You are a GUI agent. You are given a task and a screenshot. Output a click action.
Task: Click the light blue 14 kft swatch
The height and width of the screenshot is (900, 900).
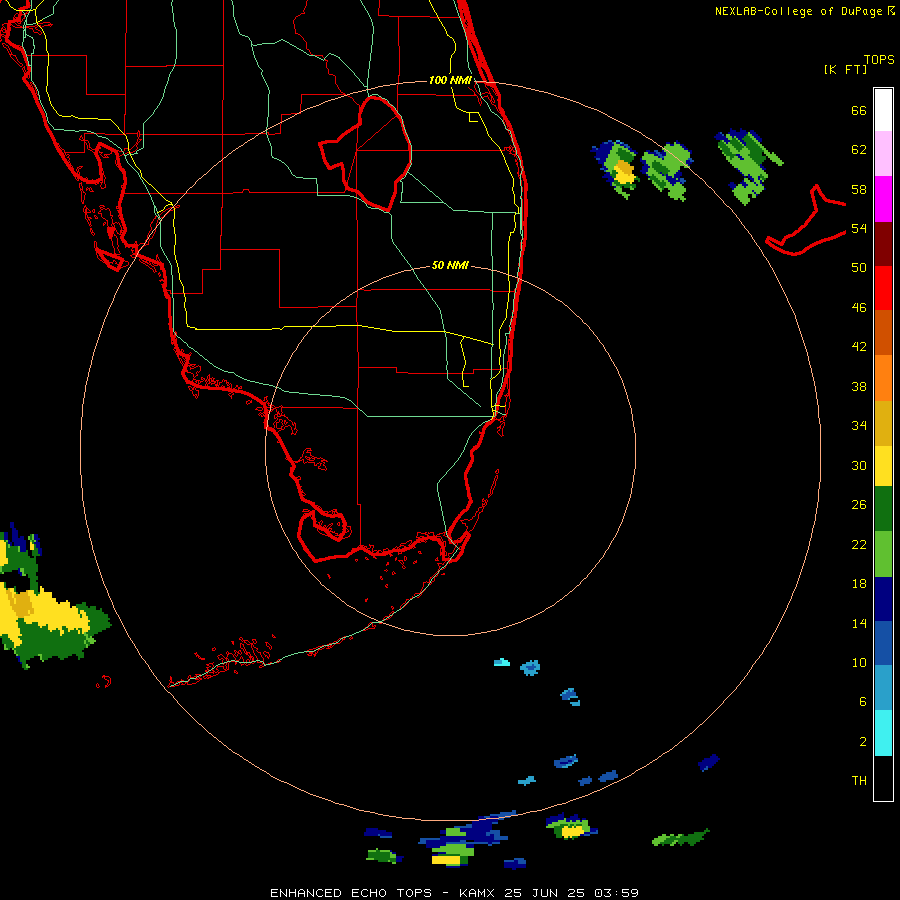(883, 688)
